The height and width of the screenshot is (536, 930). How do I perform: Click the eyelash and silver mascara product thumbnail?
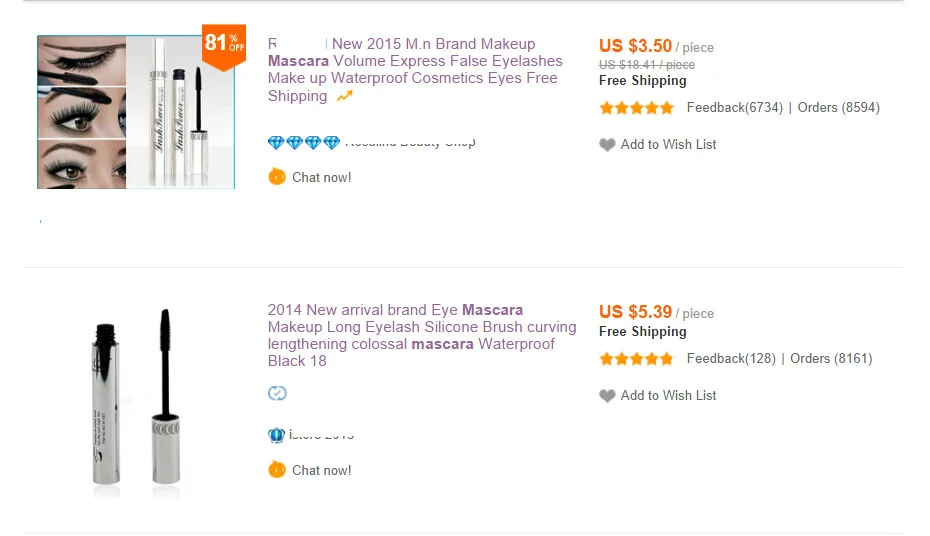point(135,112)
